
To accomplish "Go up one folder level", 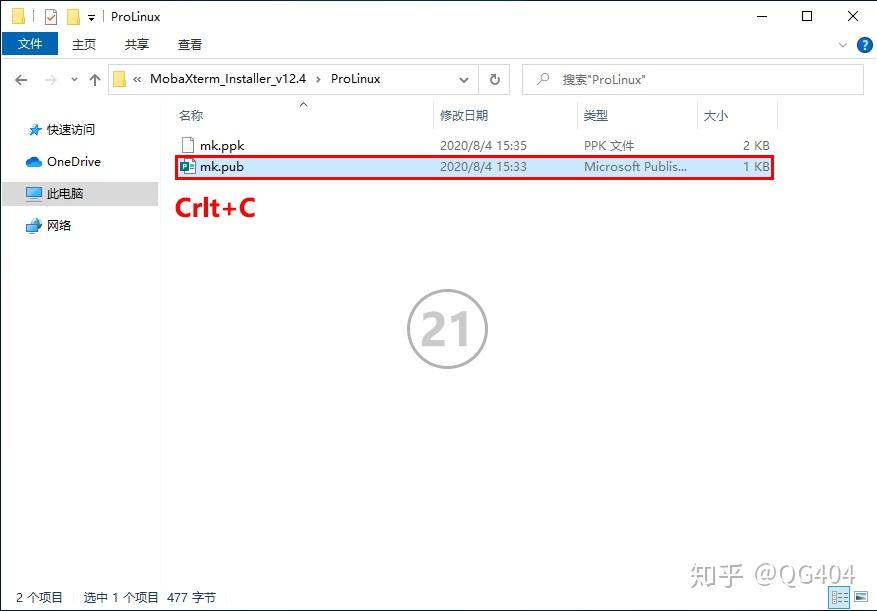I will pyautogui.click(x=95, y=80).
